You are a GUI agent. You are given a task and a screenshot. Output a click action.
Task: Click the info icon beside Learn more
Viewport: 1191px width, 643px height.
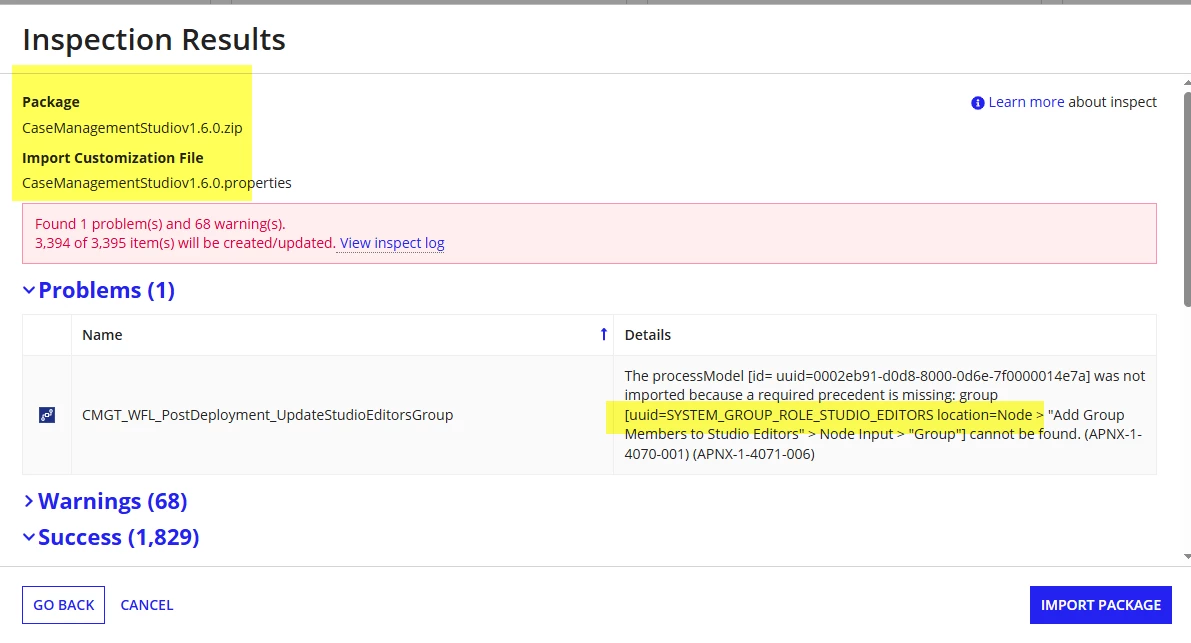(978, 102)
